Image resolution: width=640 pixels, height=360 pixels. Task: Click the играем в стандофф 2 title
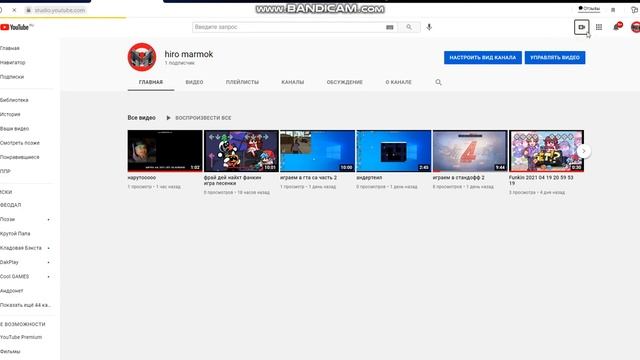point(458,178)
